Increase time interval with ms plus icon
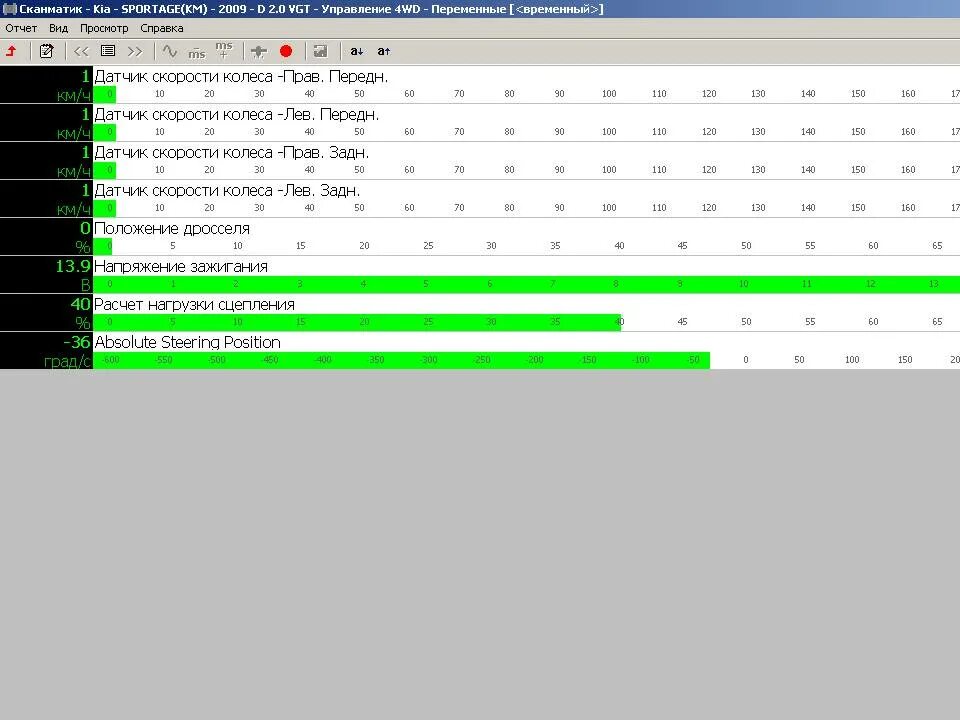 pos(224,50)
